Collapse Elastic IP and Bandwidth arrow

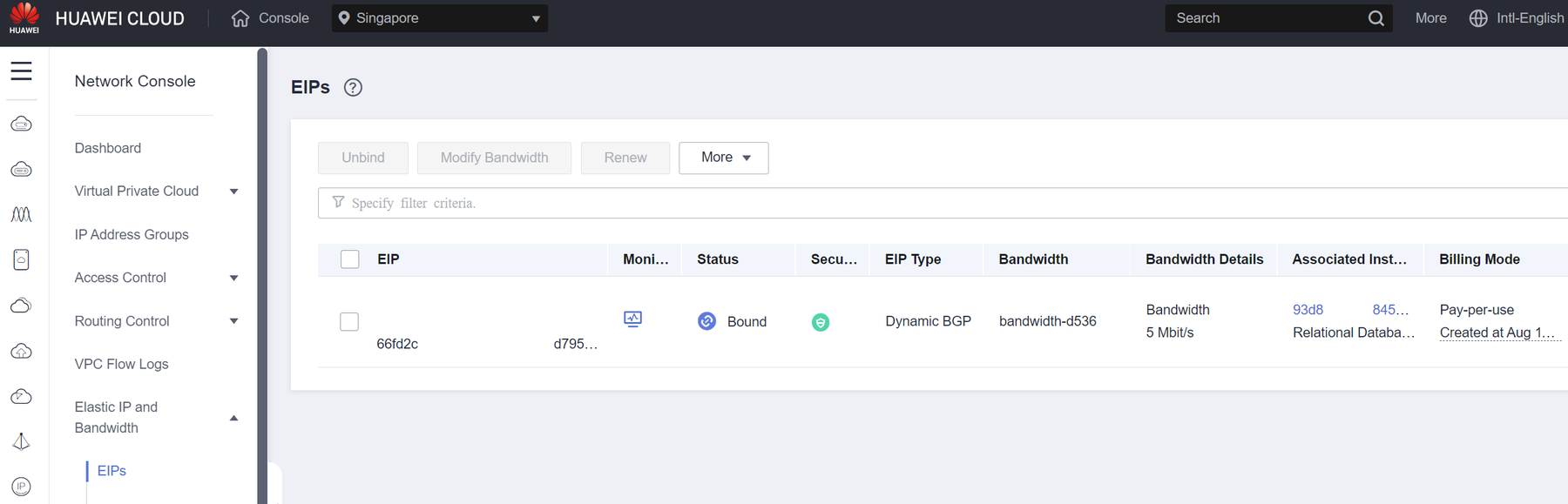(233, 418)
